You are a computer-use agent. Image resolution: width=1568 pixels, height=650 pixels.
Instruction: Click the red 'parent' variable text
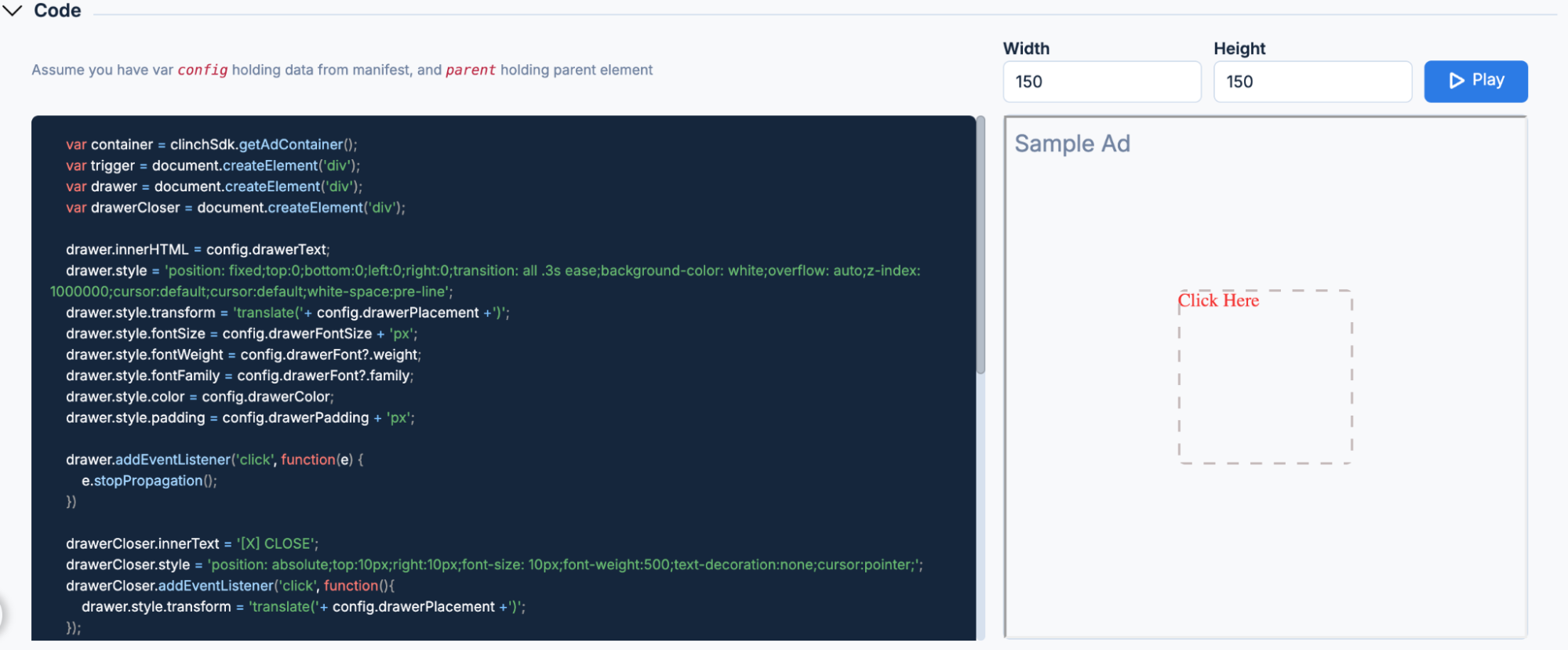471,70
